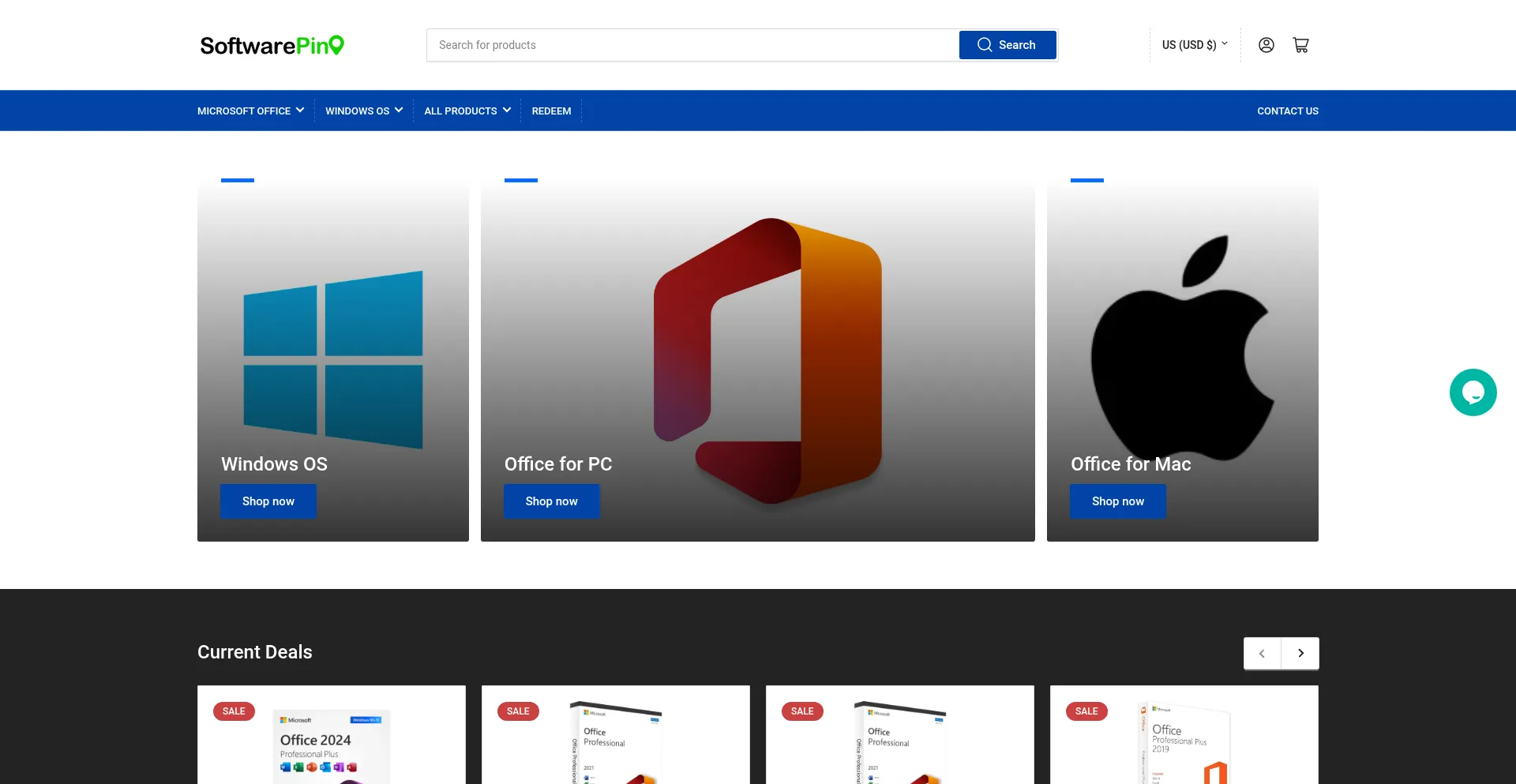Click the black Apple logo image
This screenshot has width=1516, height=784.
1182,347
